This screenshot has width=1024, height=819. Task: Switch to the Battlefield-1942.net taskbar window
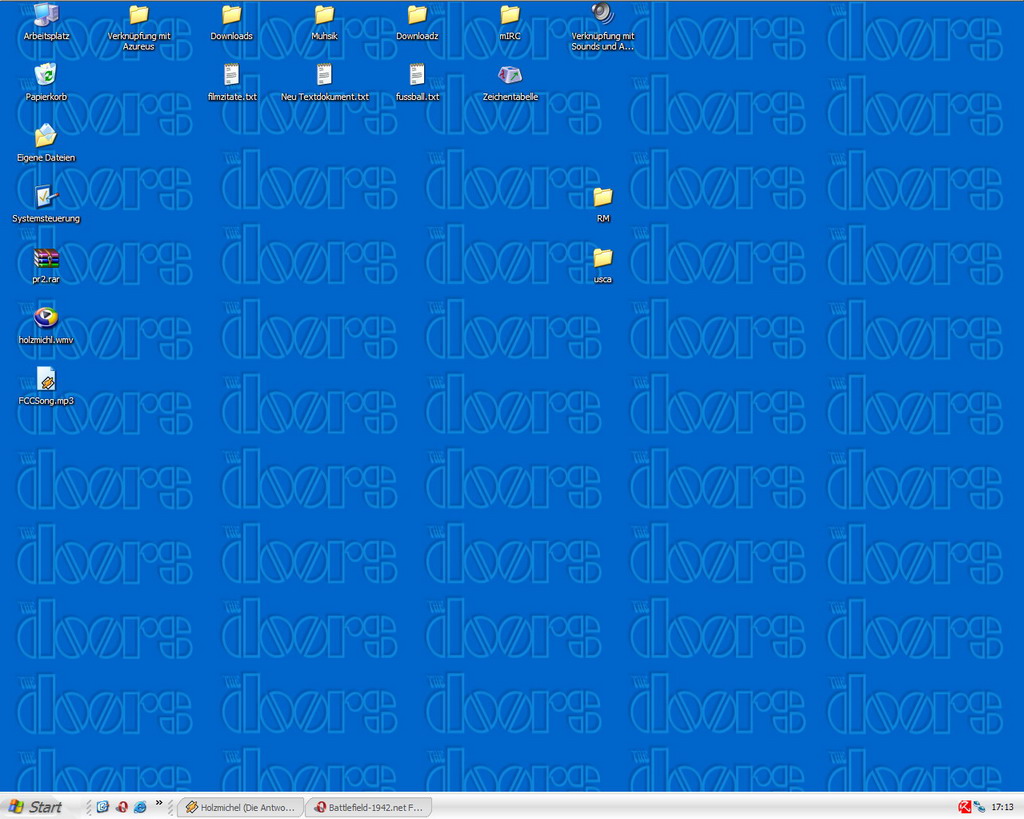pos(369,807)
